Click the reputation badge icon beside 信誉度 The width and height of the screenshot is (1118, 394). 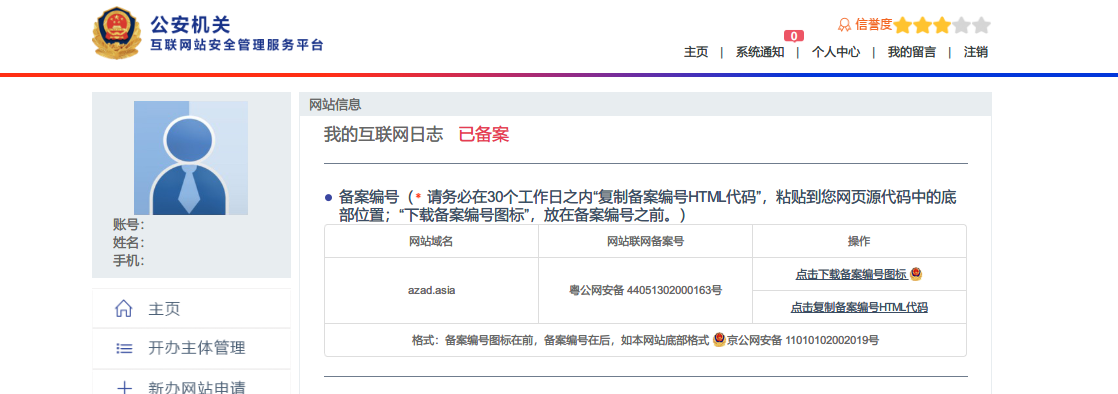(x=845, y=25)
